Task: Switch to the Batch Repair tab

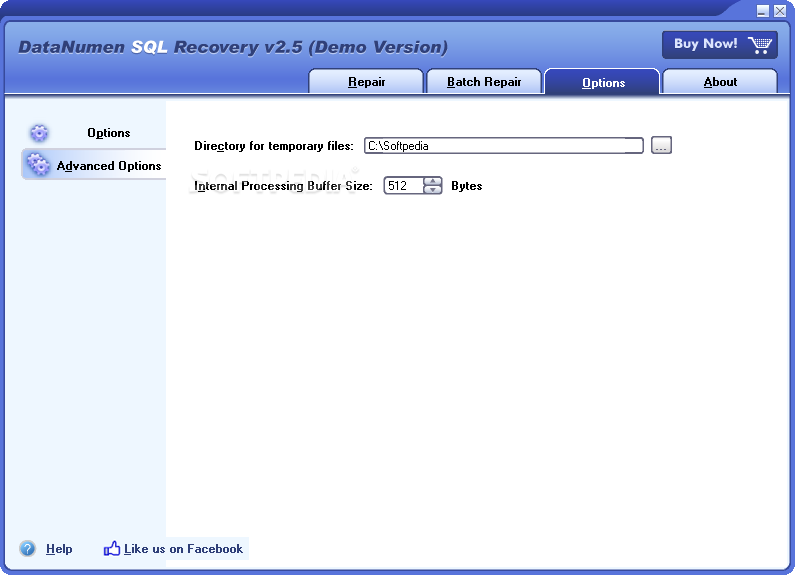Action: click(x=484, y=82)
